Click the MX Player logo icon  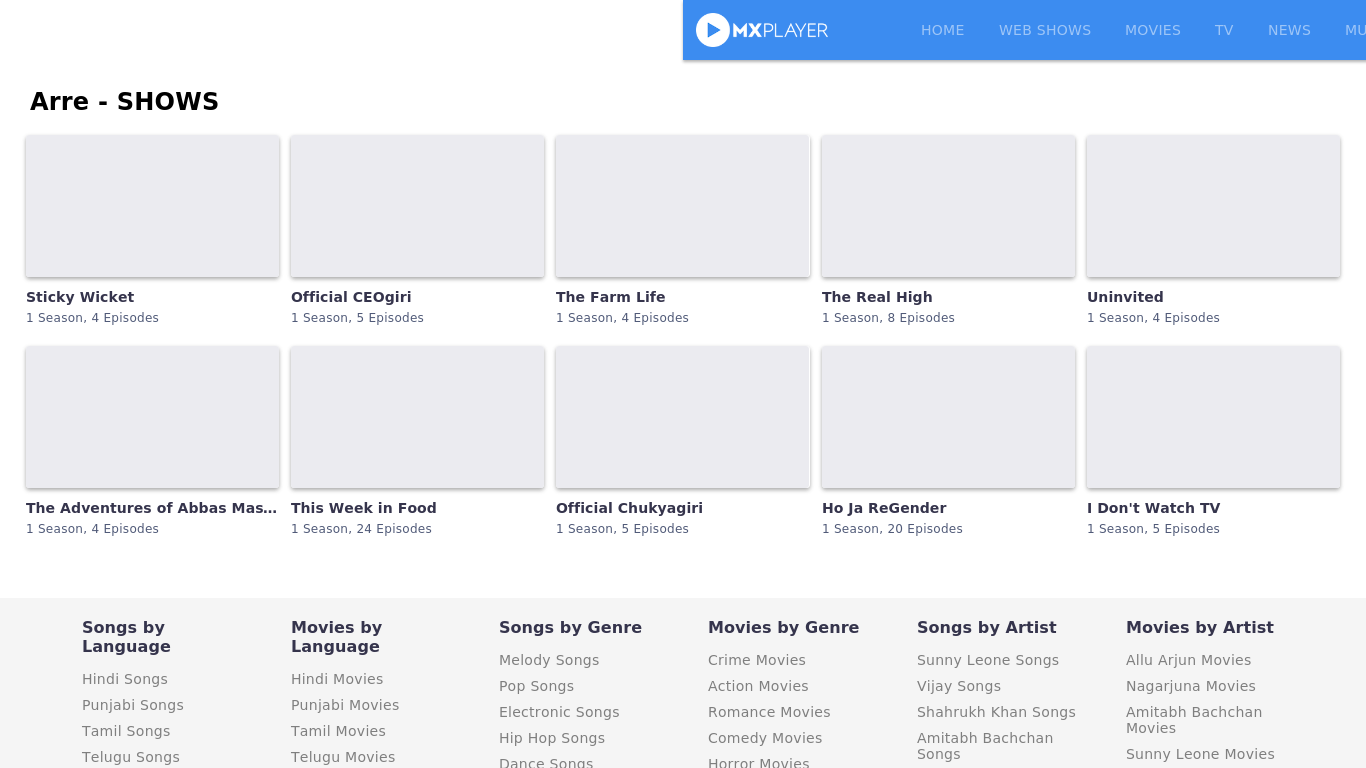coord(713,30)
